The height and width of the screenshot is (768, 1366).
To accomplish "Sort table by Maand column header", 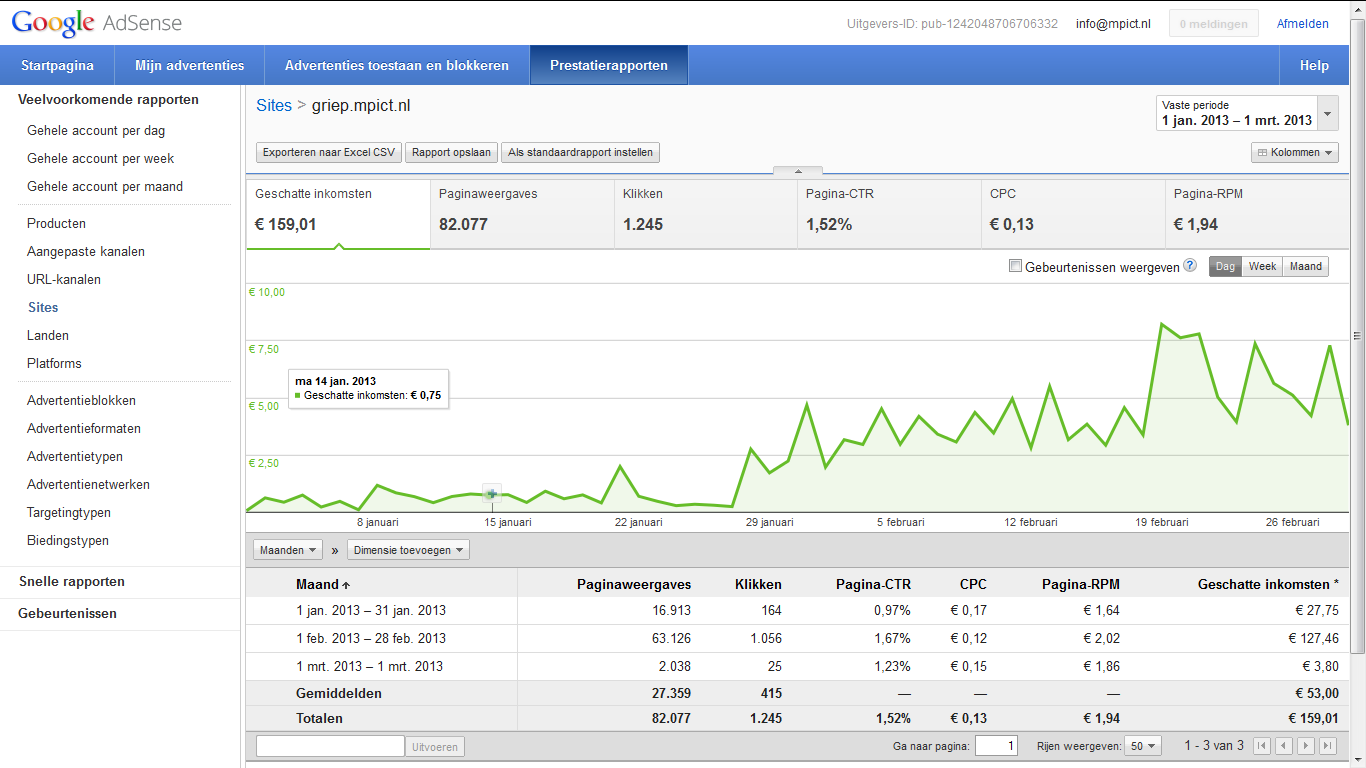I will (323, 584).
